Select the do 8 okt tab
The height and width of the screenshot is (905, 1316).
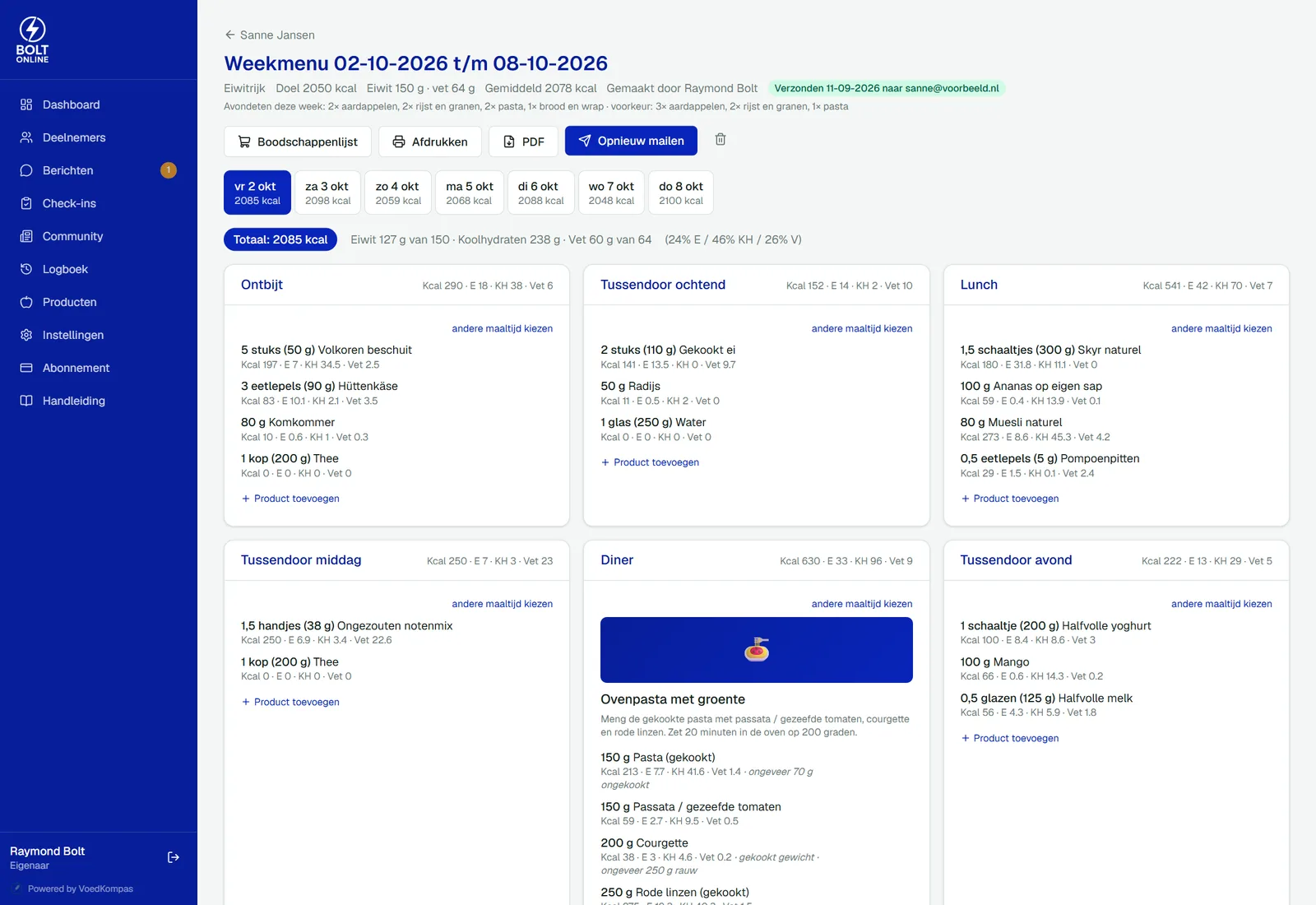(x=681, y=193)
